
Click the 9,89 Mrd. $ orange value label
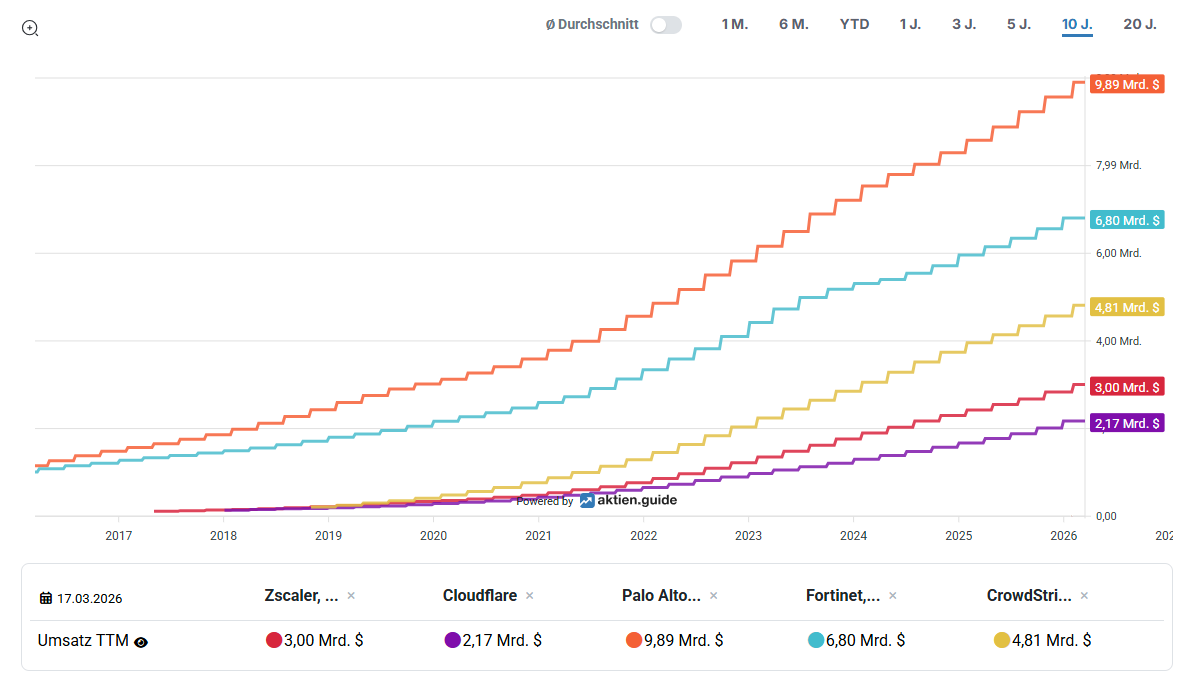(x=1127, y=85)
